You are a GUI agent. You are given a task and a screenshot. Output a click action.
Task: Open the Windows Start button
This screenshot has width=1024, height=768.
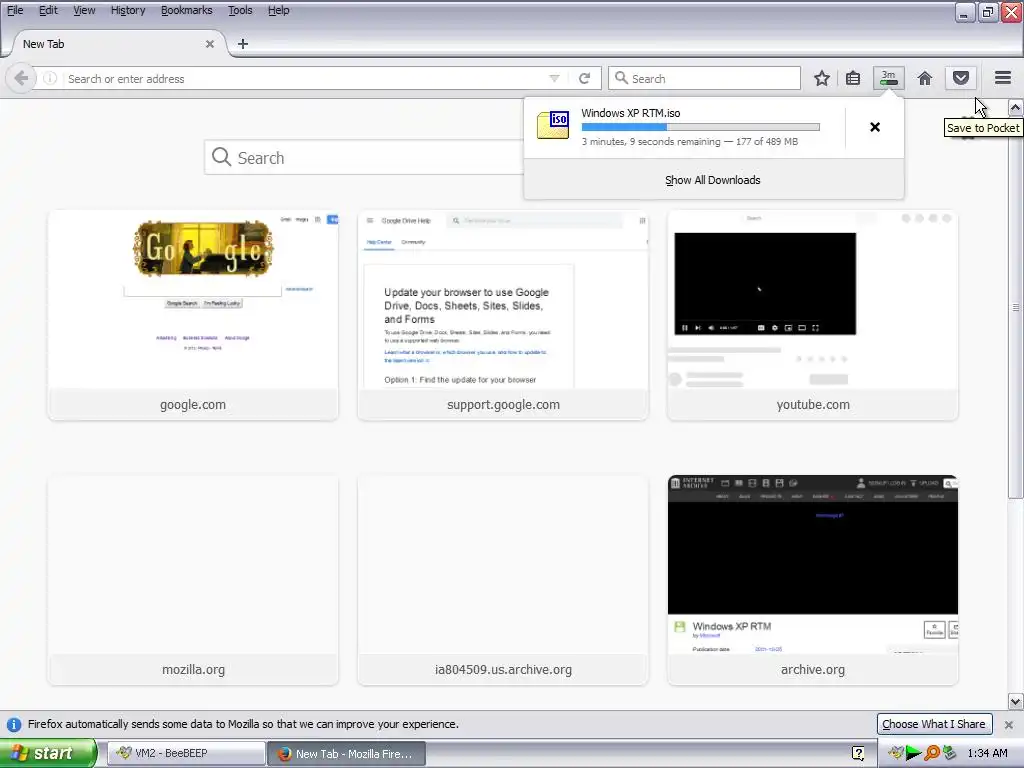pyautogui.click(x=47, y=754)
